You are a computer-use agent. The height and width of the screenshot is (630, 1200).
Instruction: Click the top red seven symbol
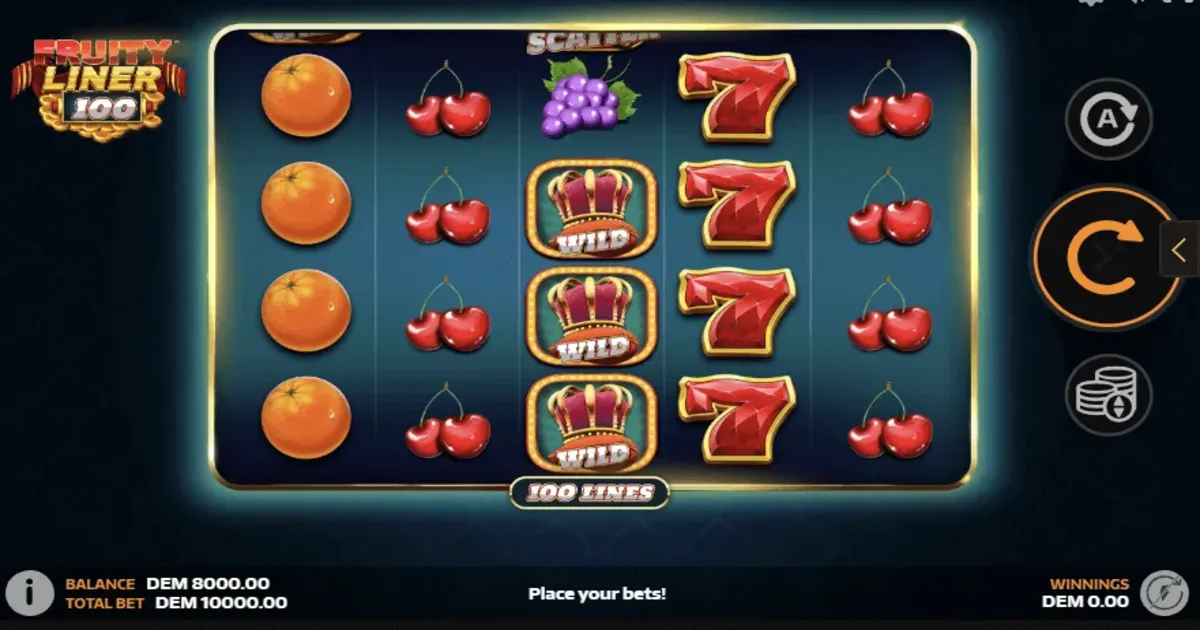tap(738, 96)
